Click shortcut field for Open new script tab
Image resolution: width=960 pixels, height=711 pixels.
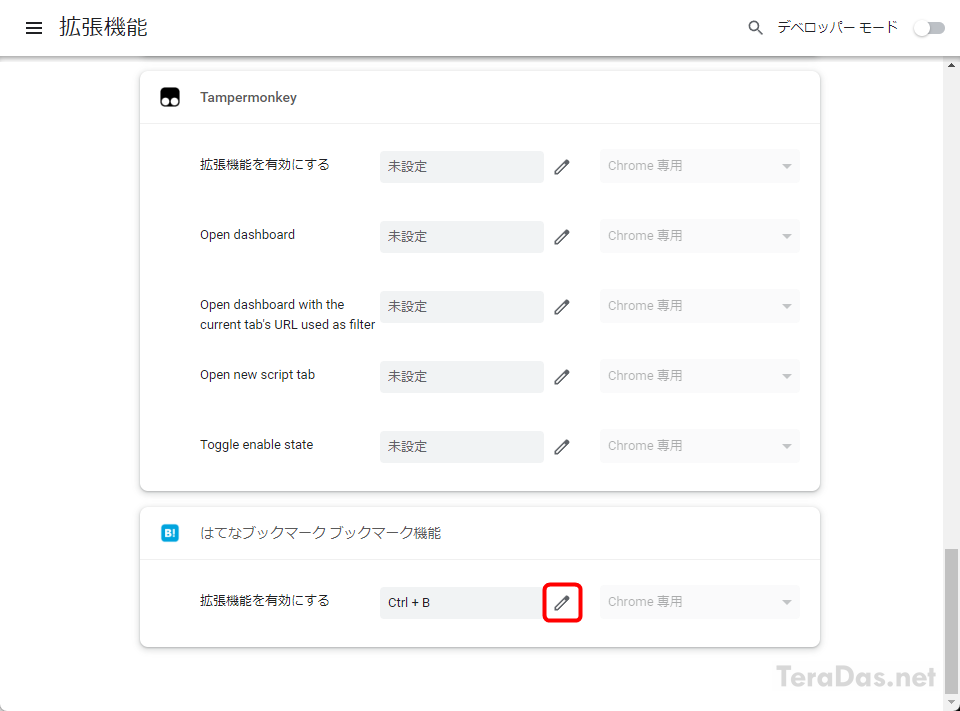(x=462, y=377)
